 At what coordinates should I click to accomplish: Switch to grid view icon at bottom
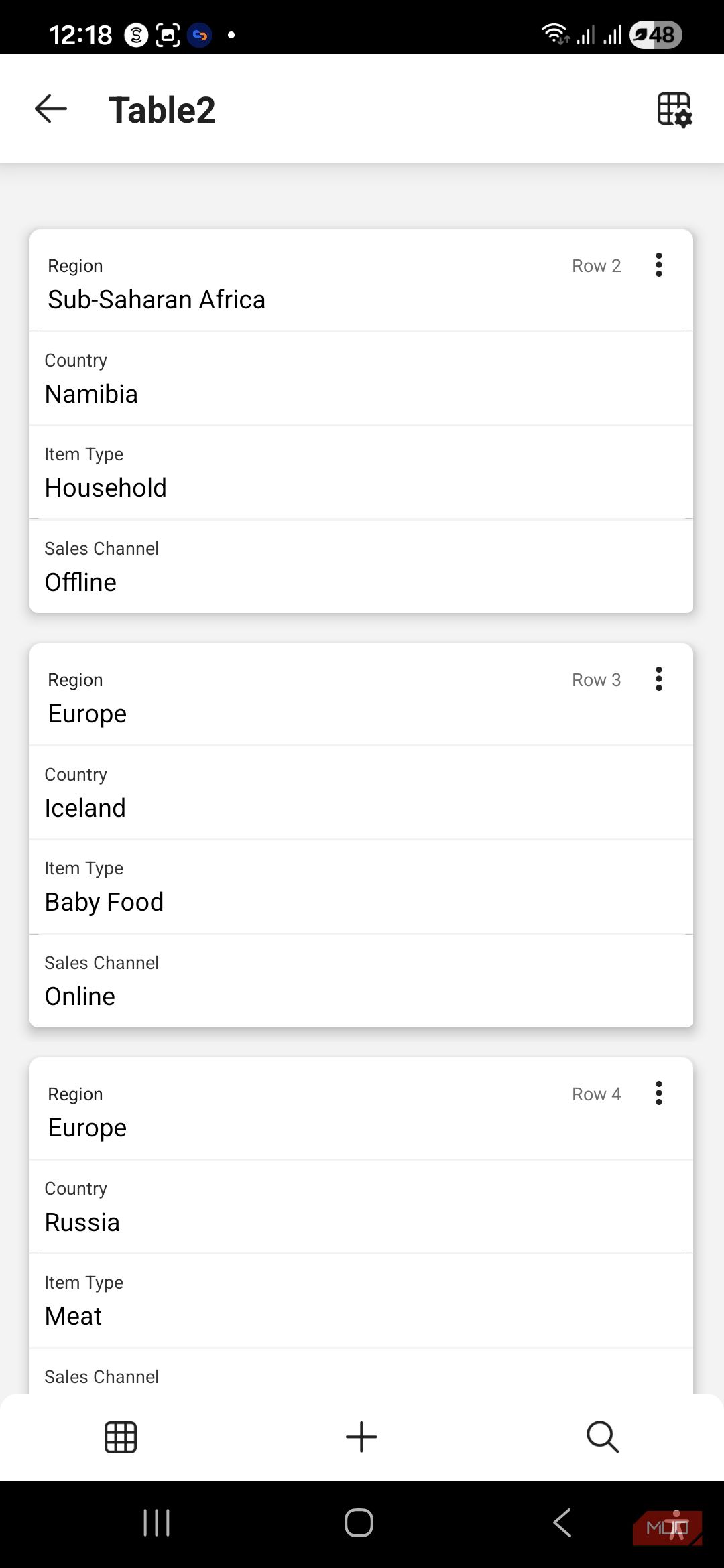pyautogui.click(x=121, y=1437)
